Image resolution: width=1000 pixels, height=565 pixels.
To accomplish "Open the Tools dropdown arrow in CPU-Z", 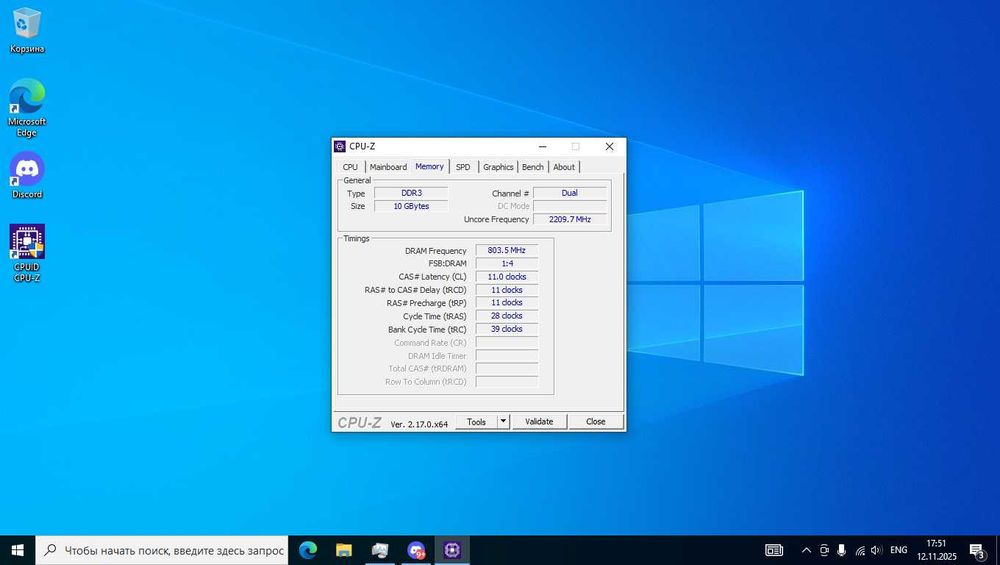I will tap(503, 422).
